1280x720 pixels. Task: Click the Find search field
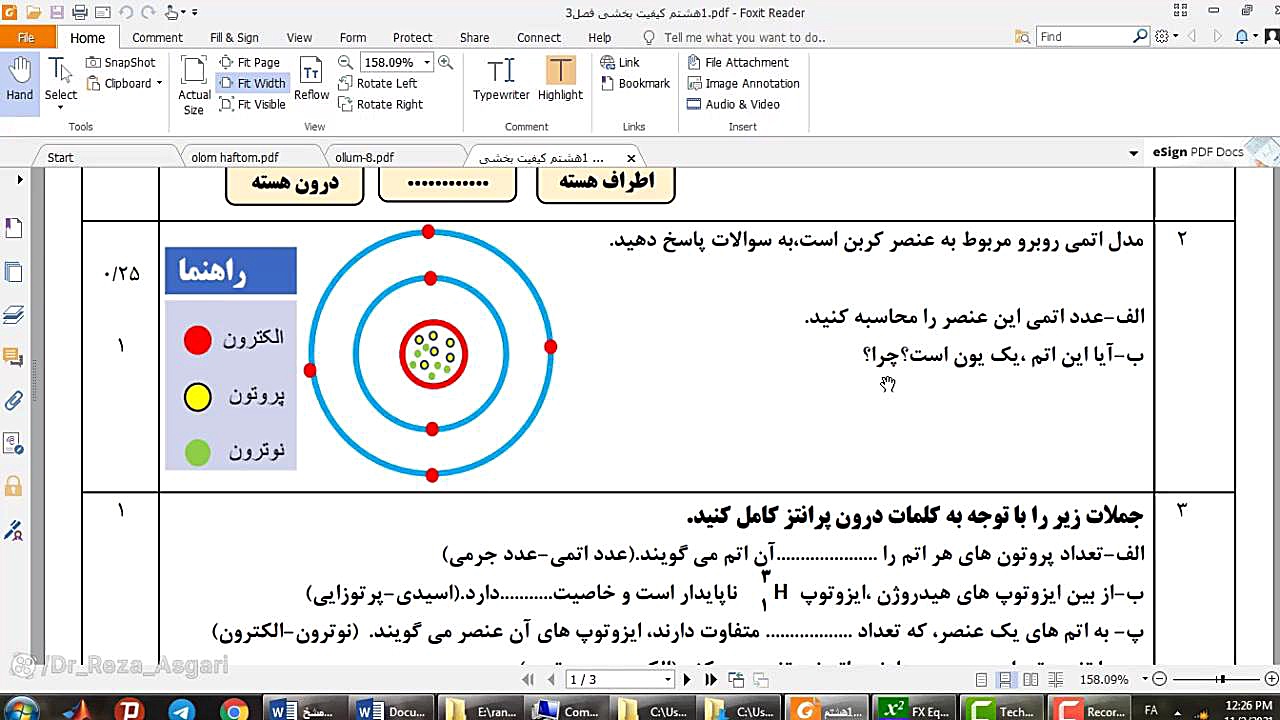click(x=1084, y=37)
